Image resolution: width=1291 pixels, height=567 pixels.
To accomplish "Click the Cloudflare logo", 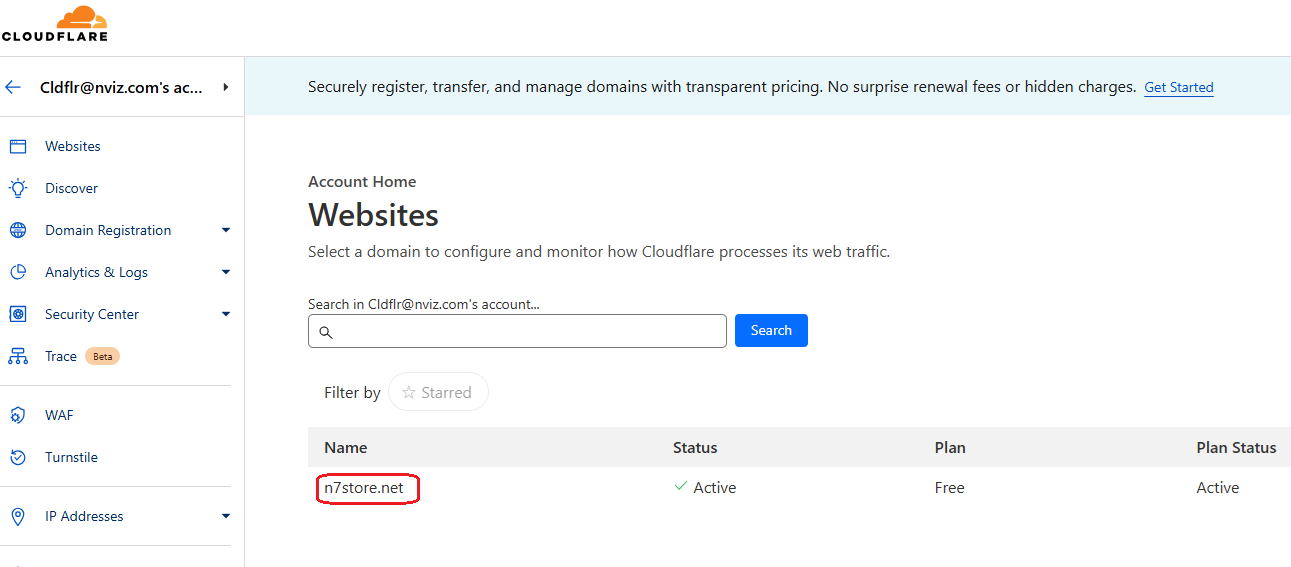I will click(x=55, y=24).
